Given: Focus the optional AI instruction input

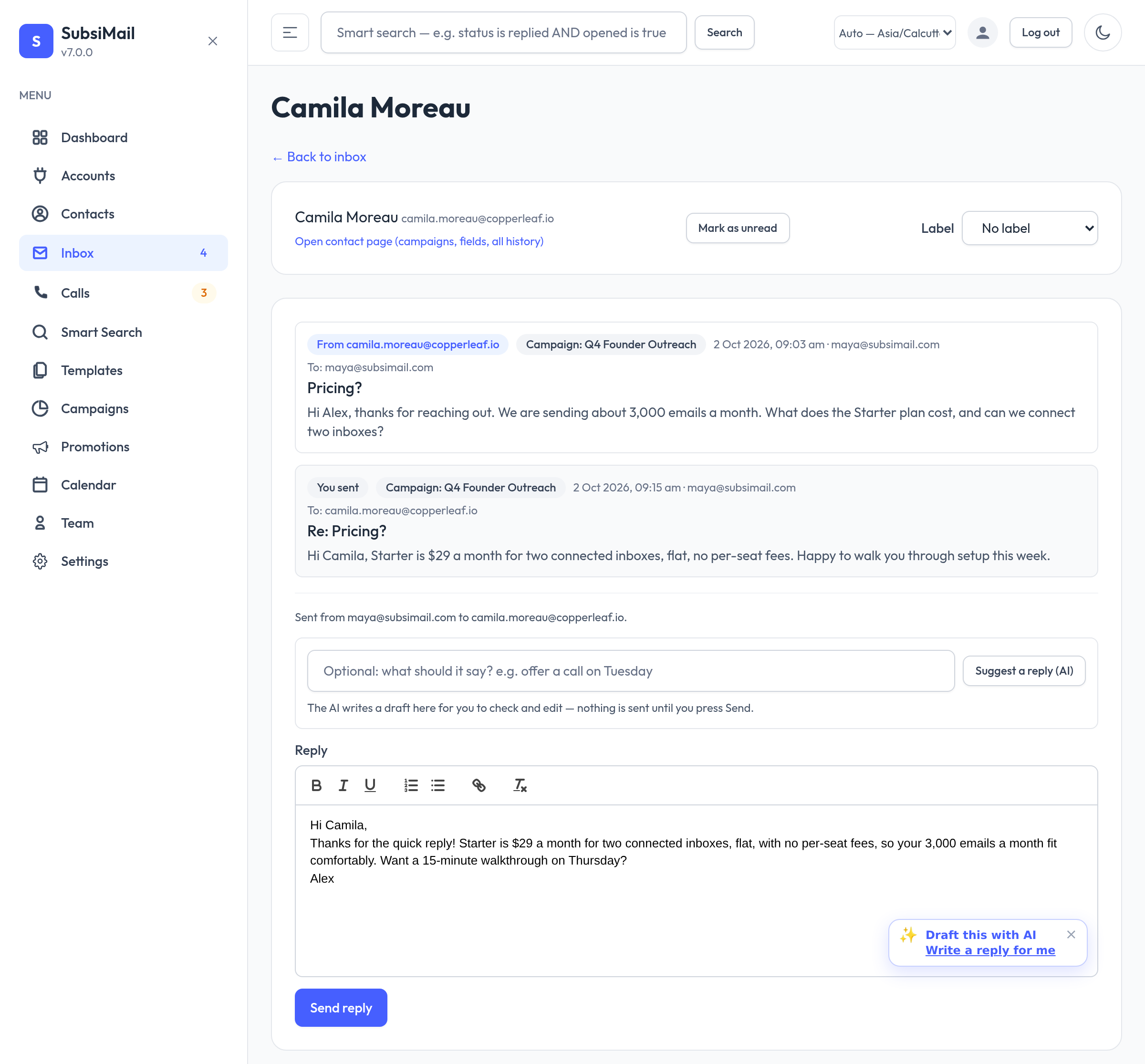Looking at the screenshot, I should (631, 671).
